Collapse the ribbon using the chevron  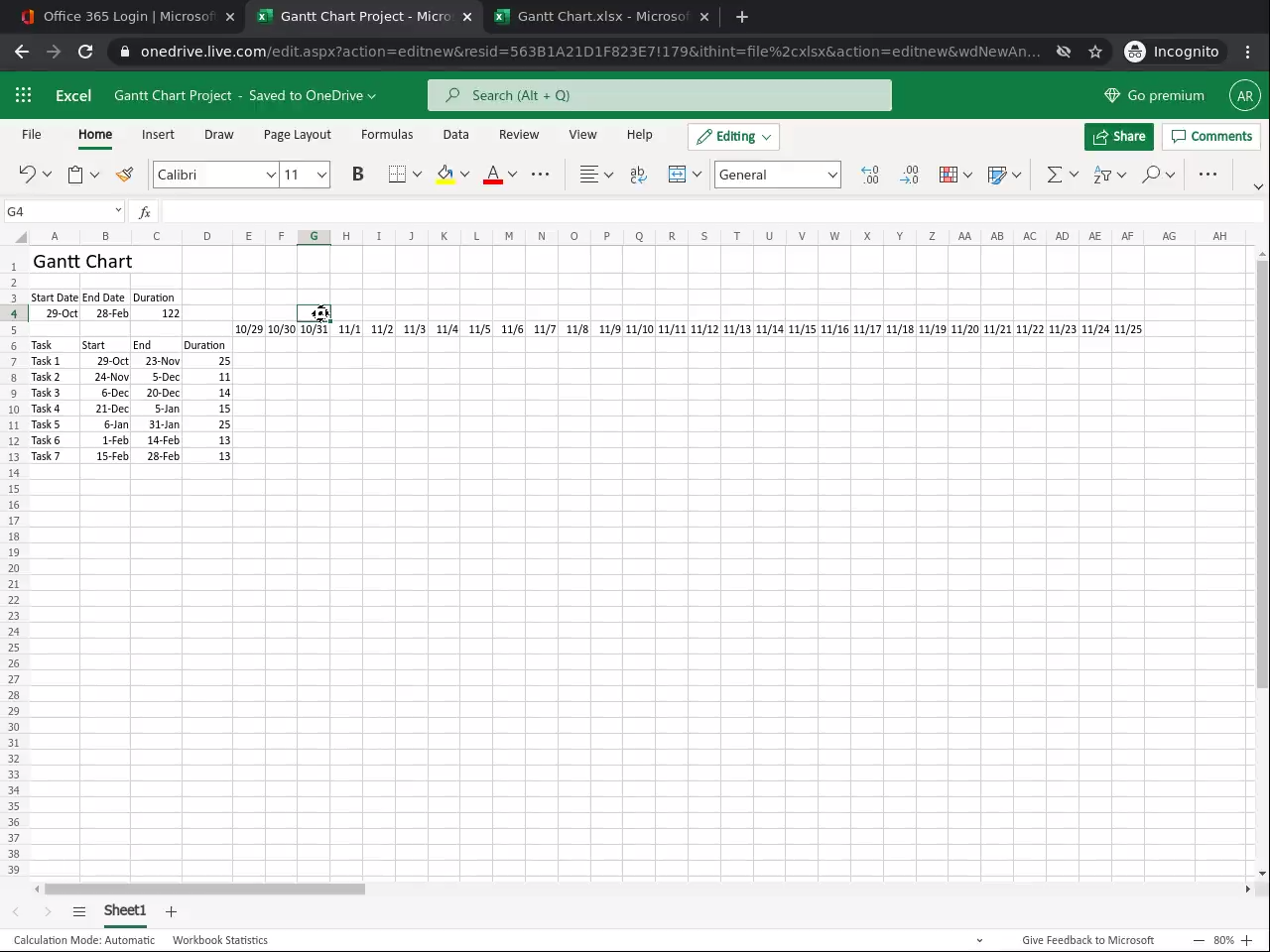(1258, 186)
